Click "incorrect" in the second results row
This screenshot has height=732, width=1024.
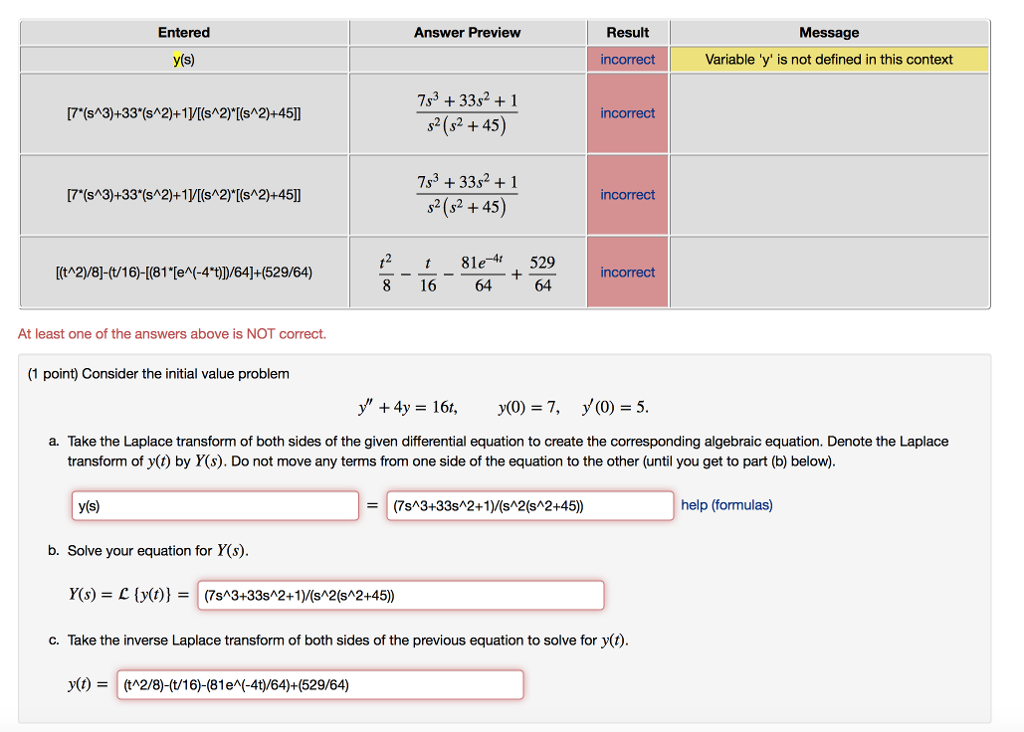(627, 113)
